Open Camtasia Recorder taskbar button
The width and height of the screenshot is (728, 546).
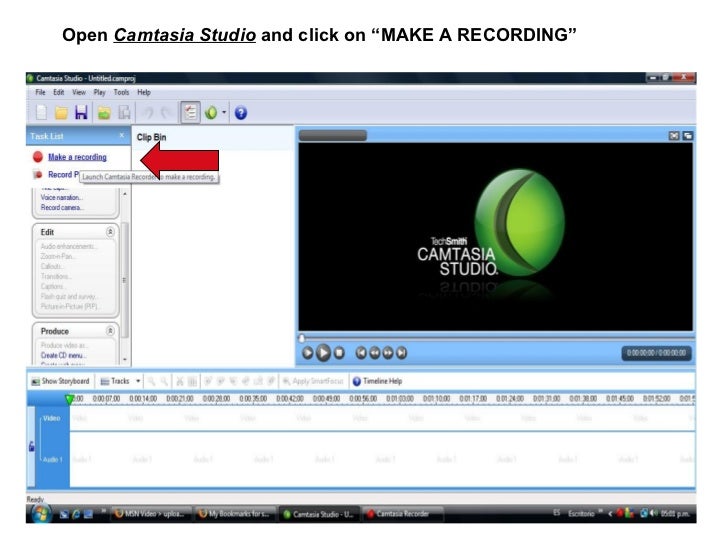[x=402, y=514]
